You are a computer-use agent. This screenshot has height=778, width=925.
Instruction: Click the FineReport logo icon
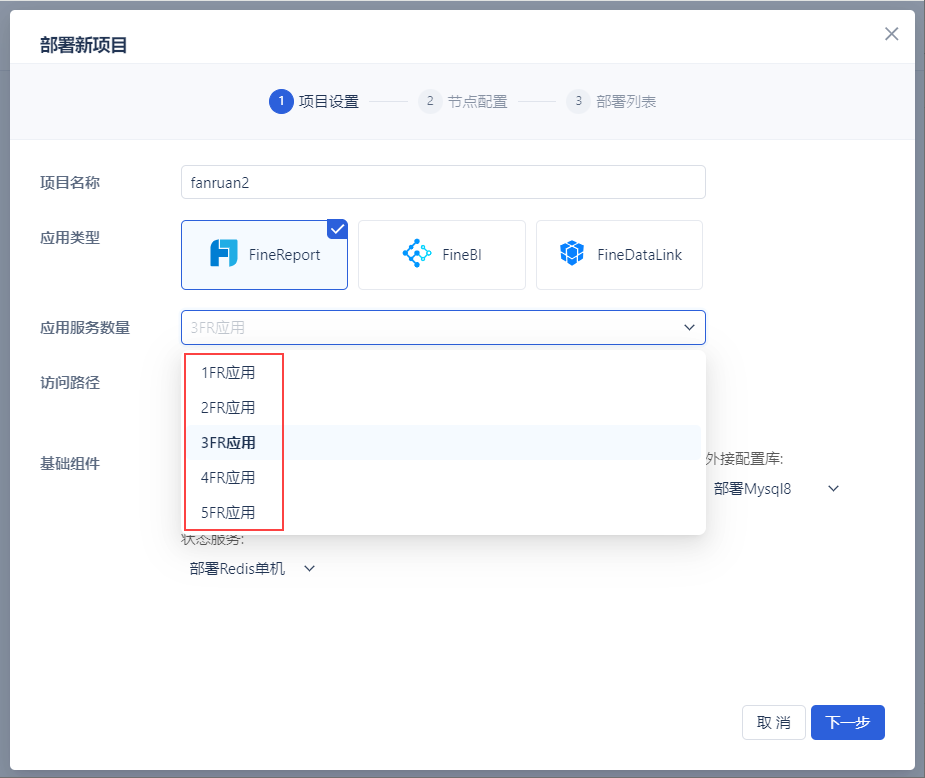(x=224, y=253)
